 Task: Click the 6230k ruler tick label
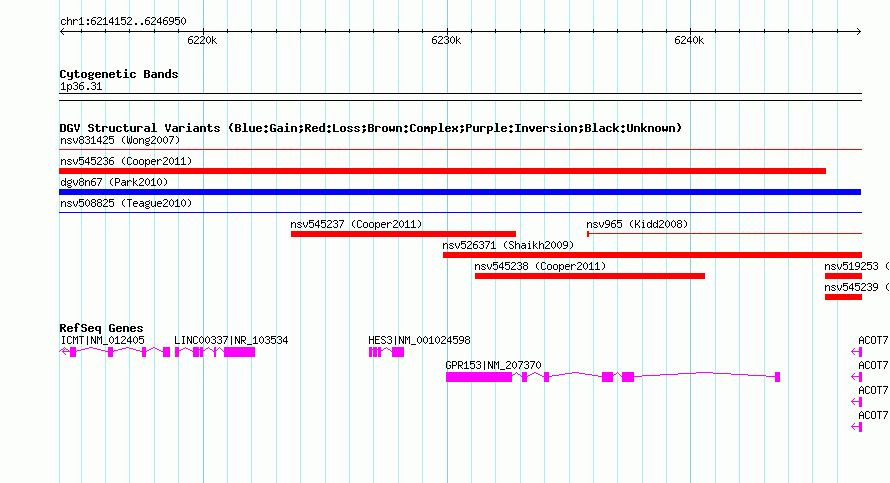click(x=446, y=40)
